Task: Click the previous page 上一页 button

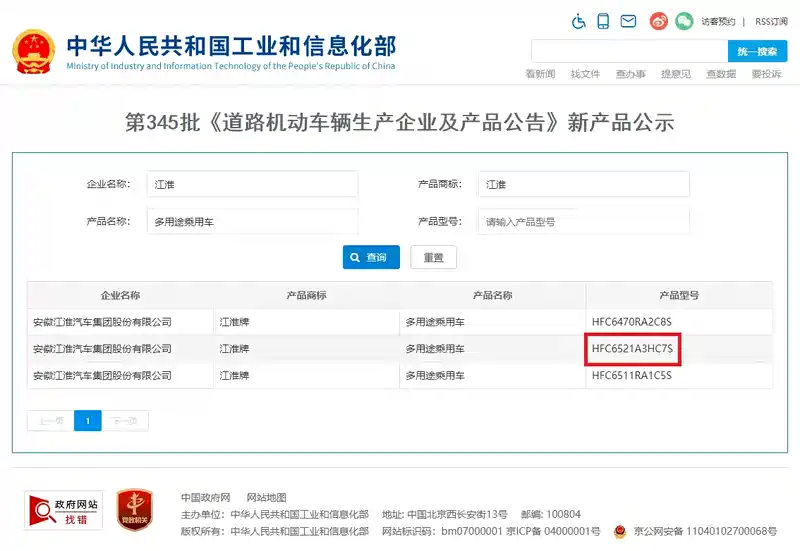Action: click(51, 421)
